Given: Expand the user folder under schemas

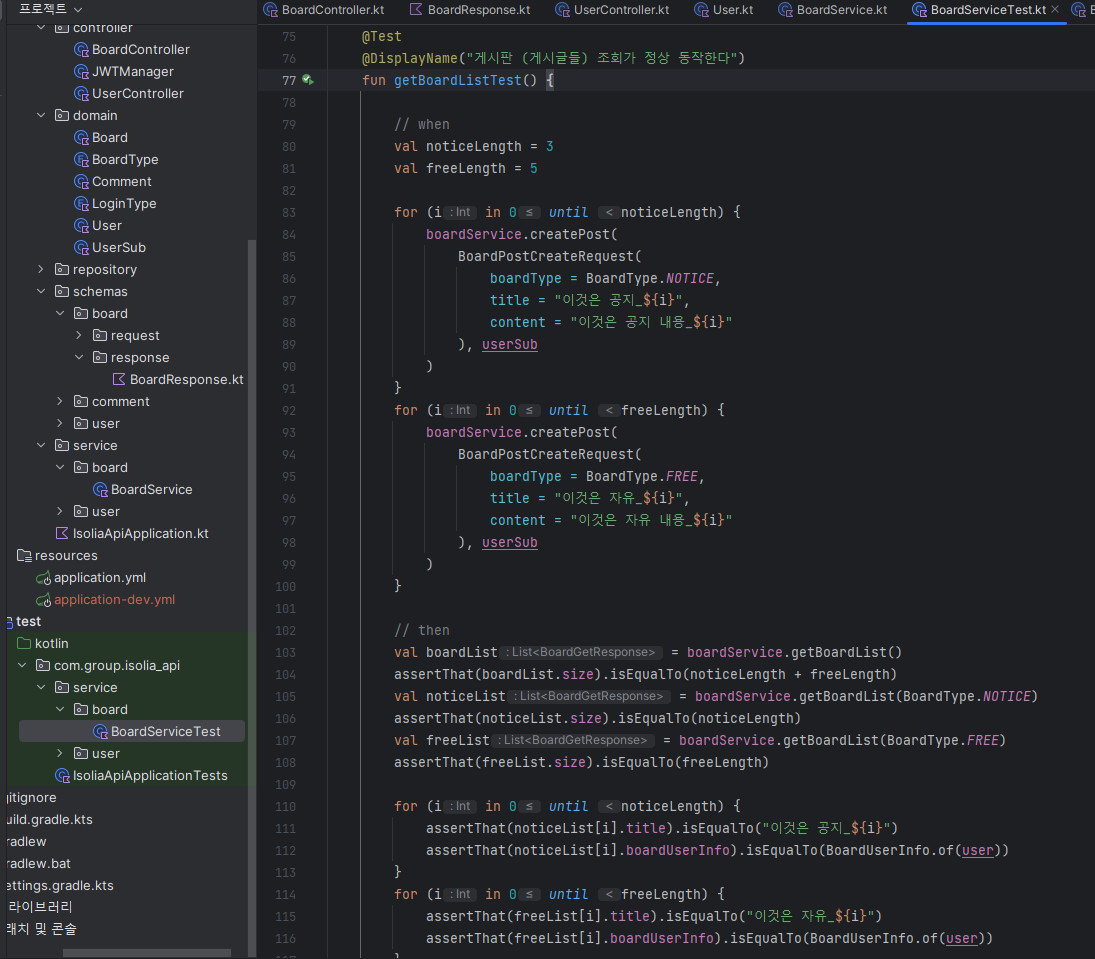Looking at the screenshot, I should (60, 423).
